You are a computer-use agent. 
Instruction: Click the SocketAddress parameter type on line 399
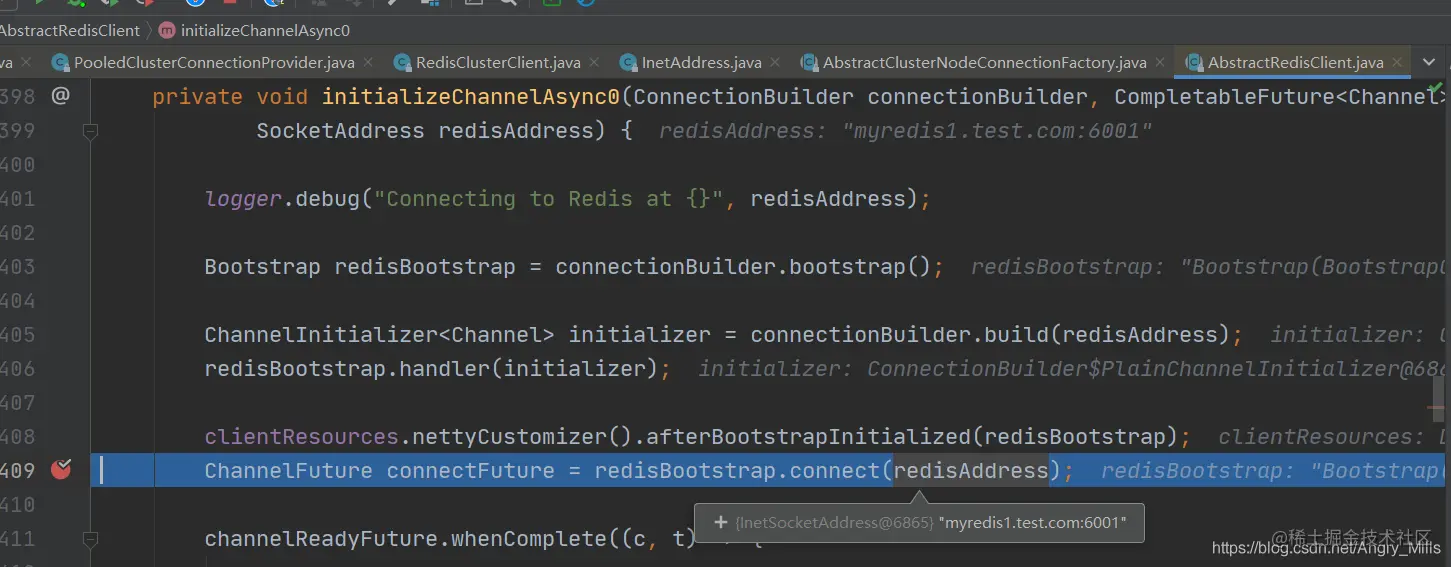click(x=341, y=131)
